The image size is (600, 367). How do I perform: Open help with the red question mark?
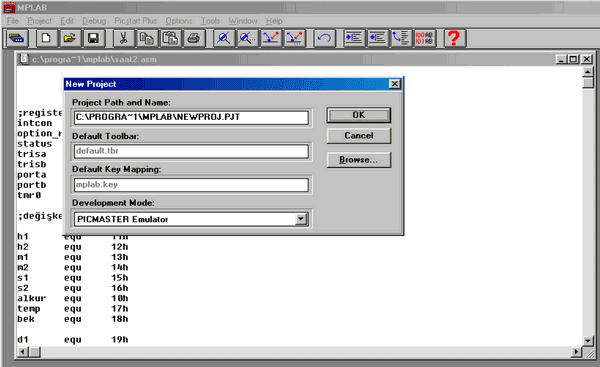coord(454,38)
